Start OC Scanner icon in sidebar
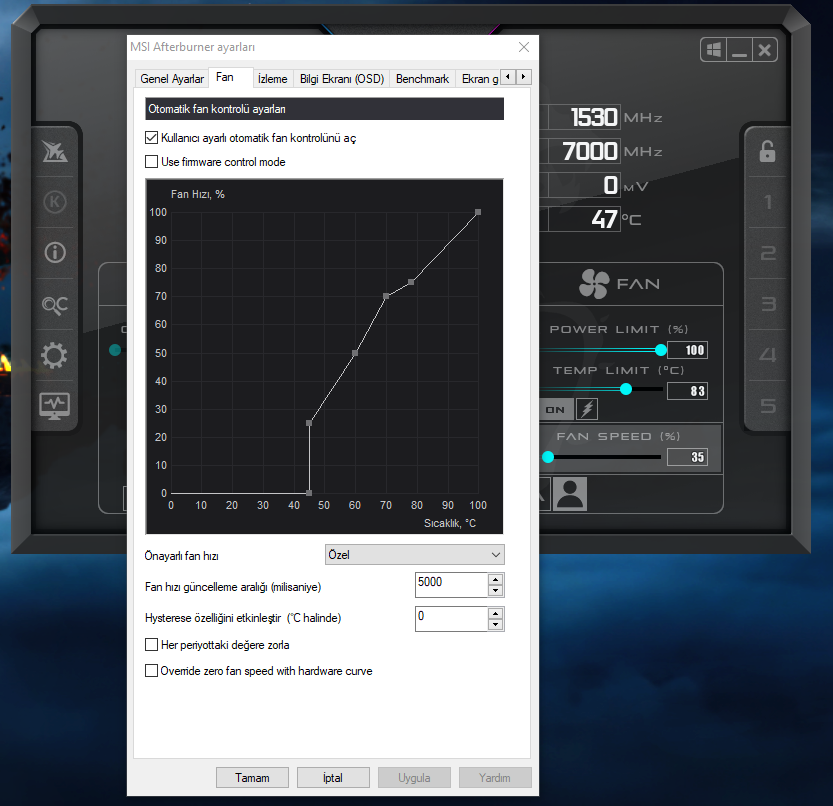The height and width of the screenshot is (806, 833). coord(55,304)
